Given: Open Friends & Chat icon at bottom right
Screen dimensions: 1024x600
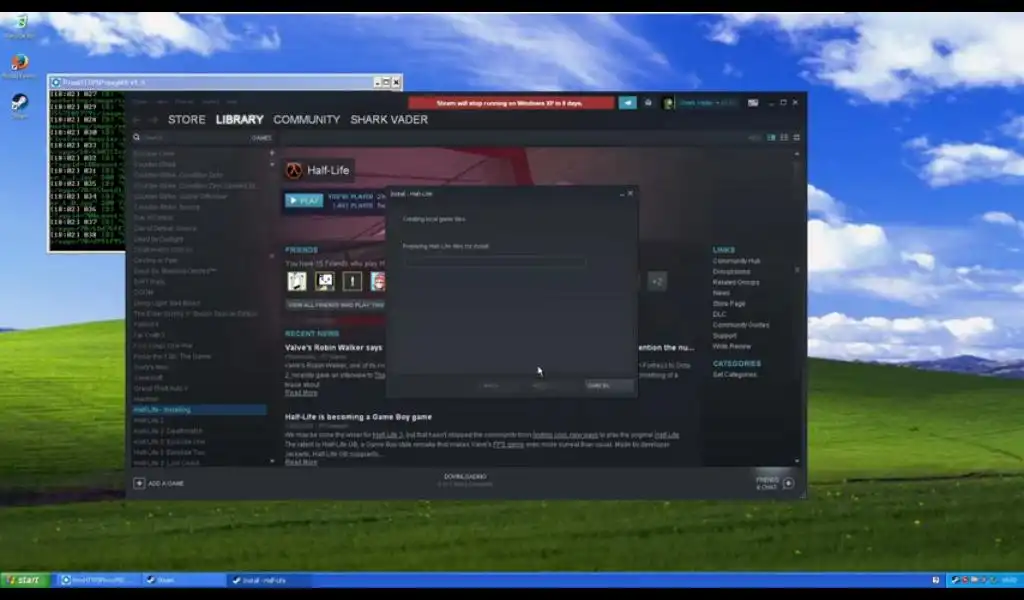Looking at the screenshot, I should point(788,483).
